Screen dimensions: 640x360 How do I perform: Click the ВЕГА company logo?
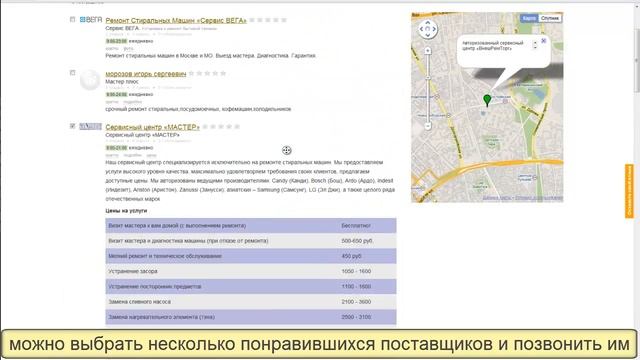91,19
